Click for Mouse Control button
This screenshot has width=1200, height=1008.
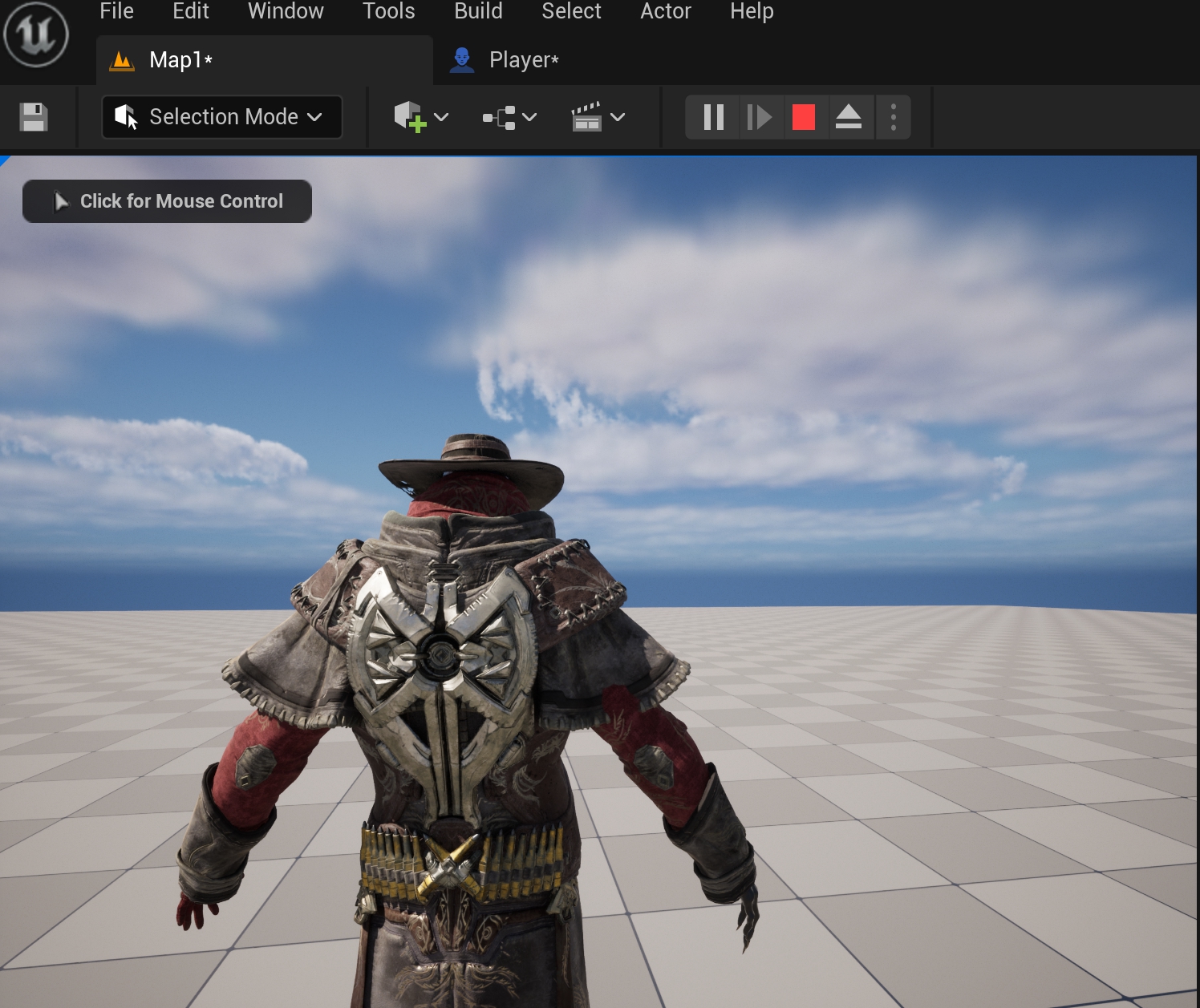coord(167,201)
